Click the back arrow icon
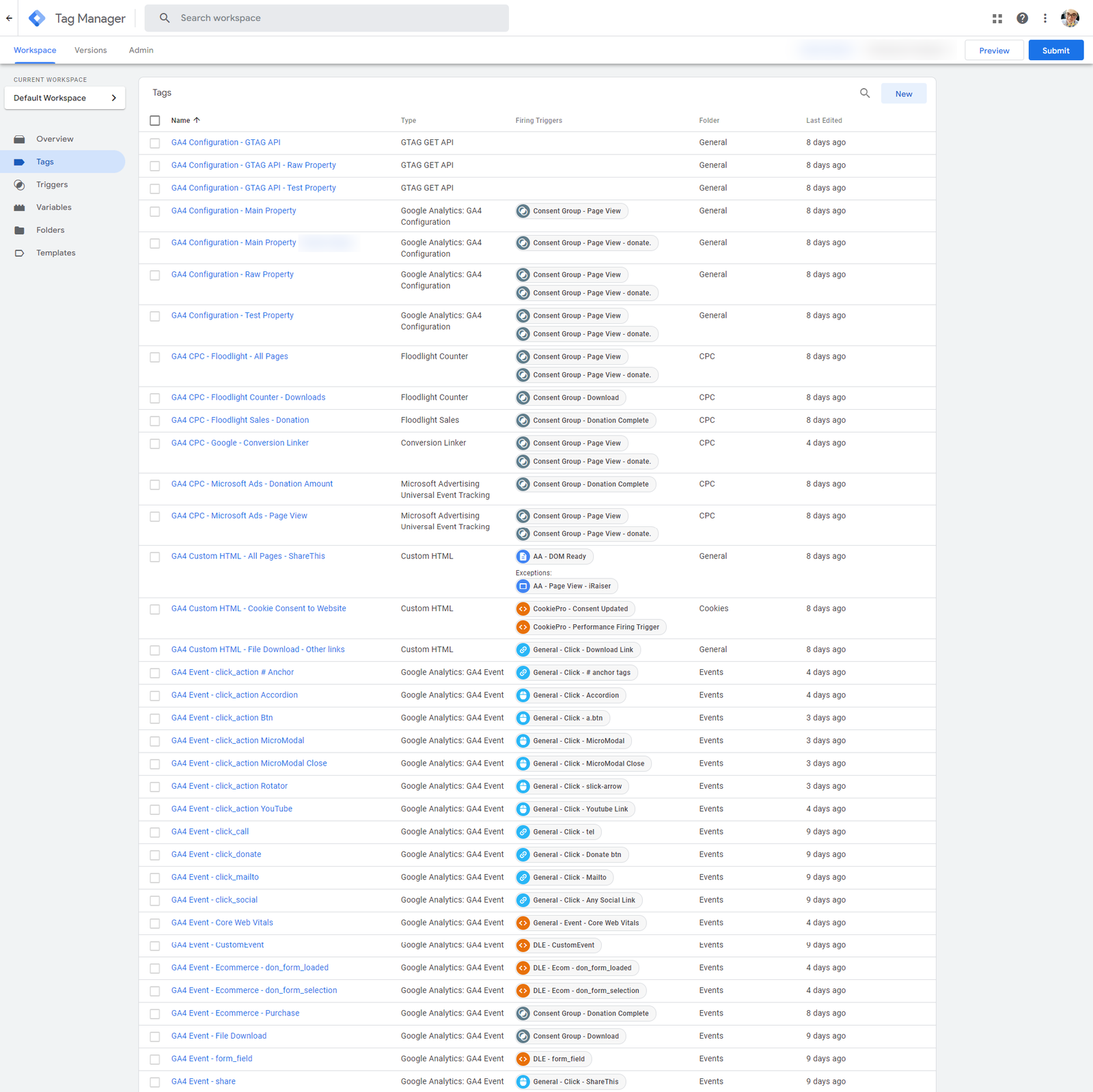1093x1092 pixels. click(9, 18)
